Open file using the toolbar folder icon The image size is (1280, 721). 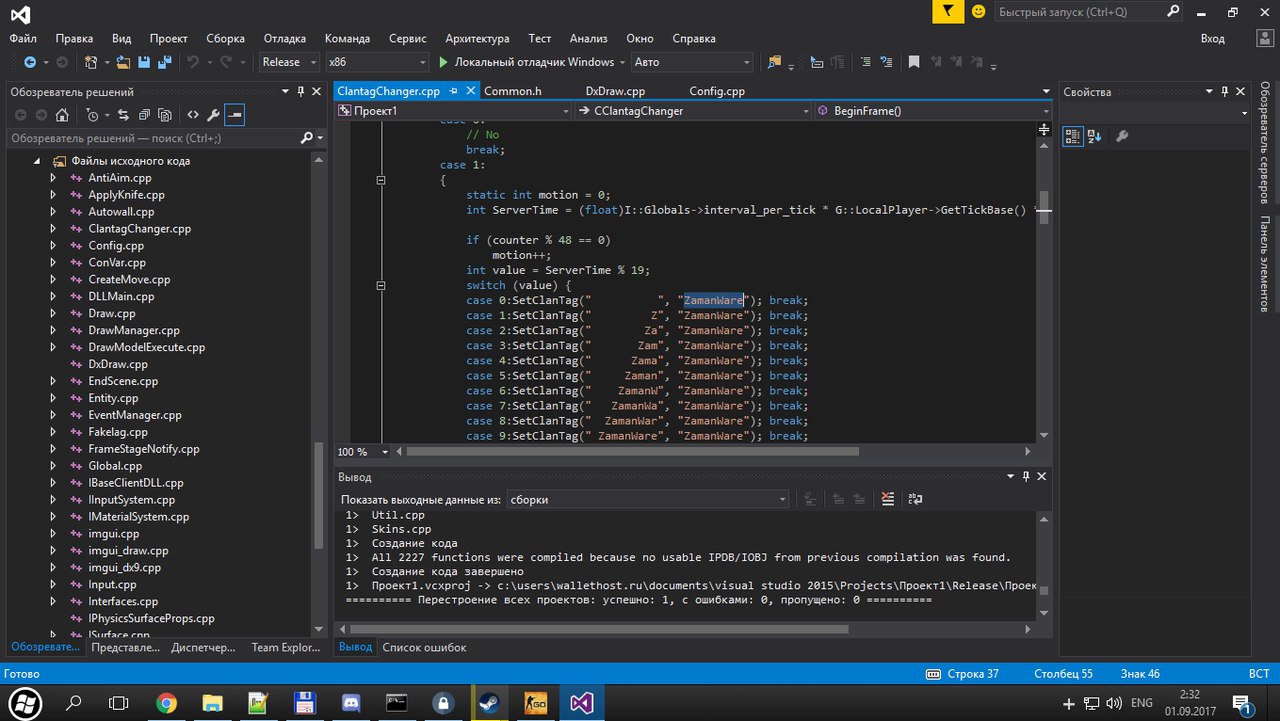123,62
